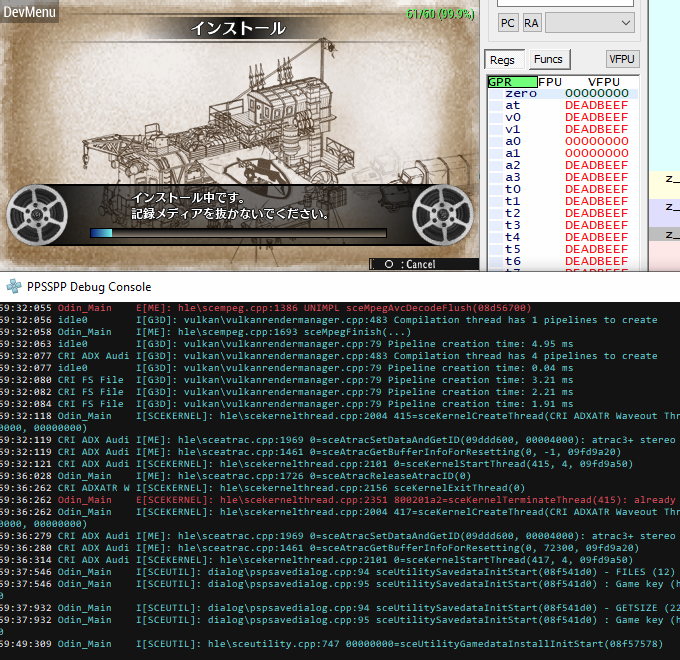Select the a0 register row
The width and height of the screenshot is (680, 660).
pyautogui.click(x=563, y=141)
